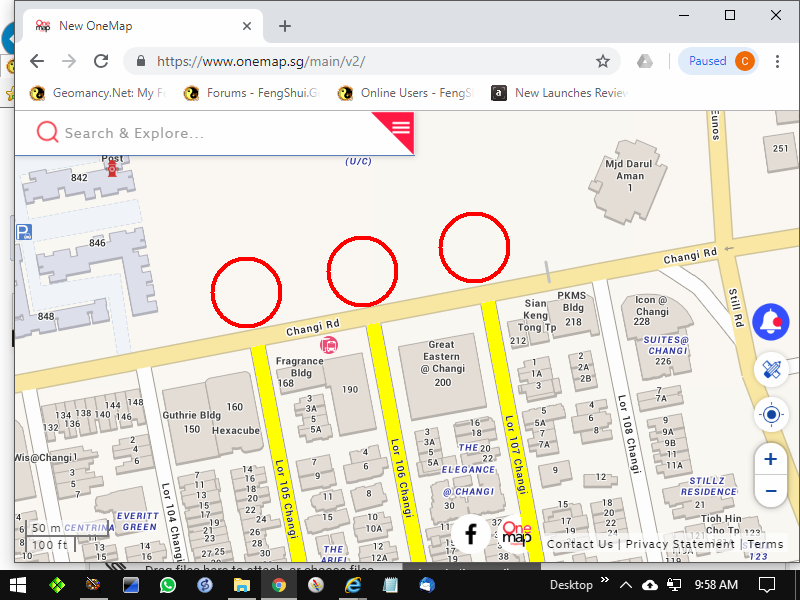Show hidden system tray icons
This screenshot has width=800, height=600.
(x=626, y=585)
